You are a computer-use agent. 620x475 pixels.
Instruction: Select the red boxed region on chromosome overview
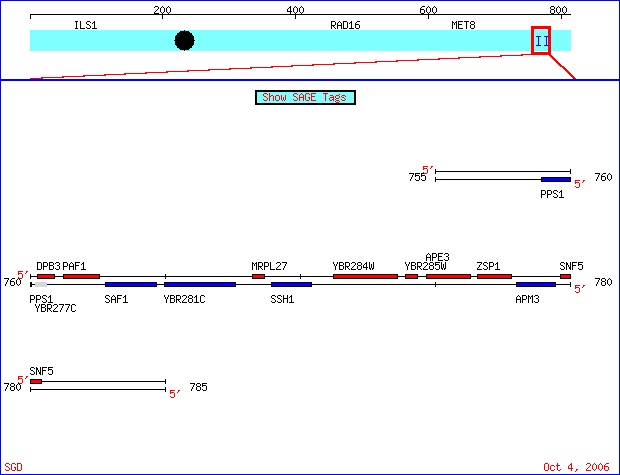(x=541, y=40)
